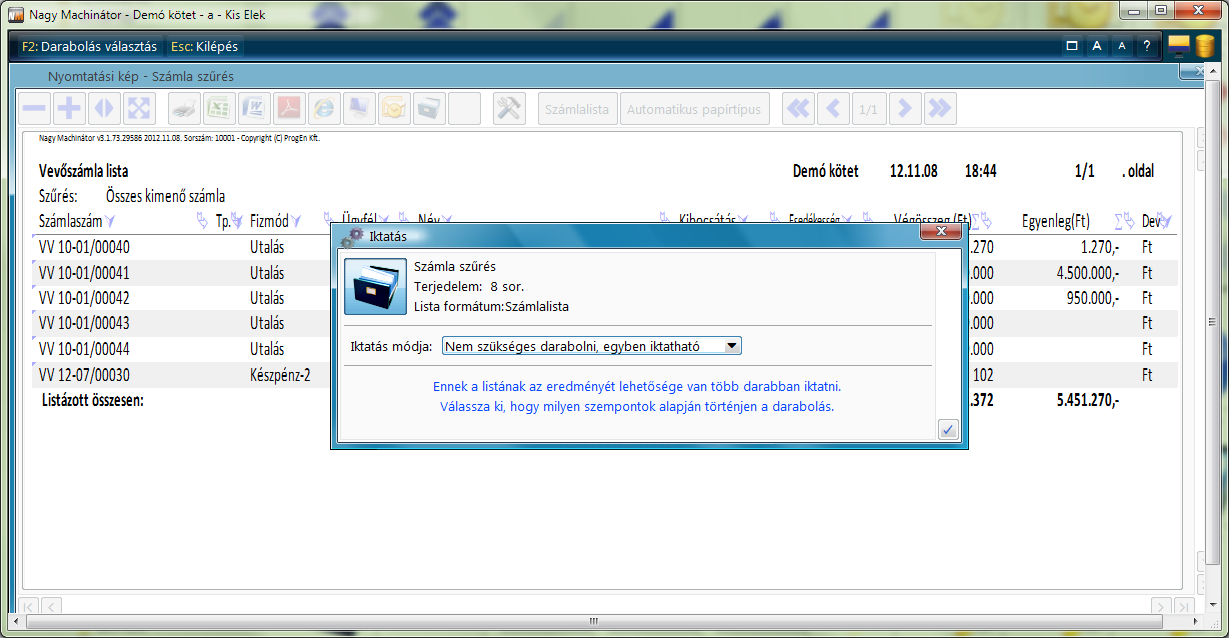Viewport: 1229px width, 638px height.
Task: Click the Számlalista button
Action: tap(577, 109)
